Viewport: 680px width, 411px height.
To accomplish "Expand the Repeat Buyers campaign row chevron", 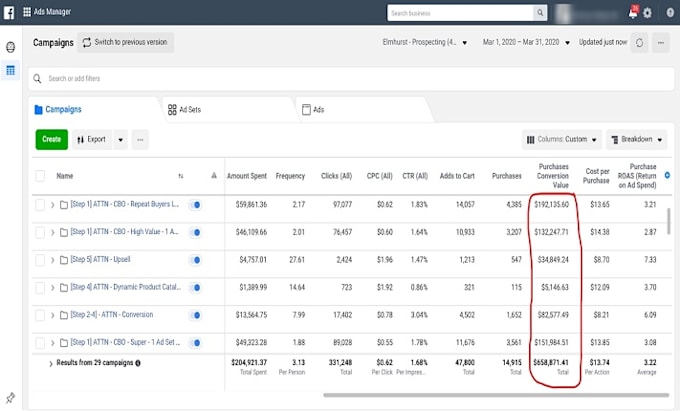I will tap(52, 205).
